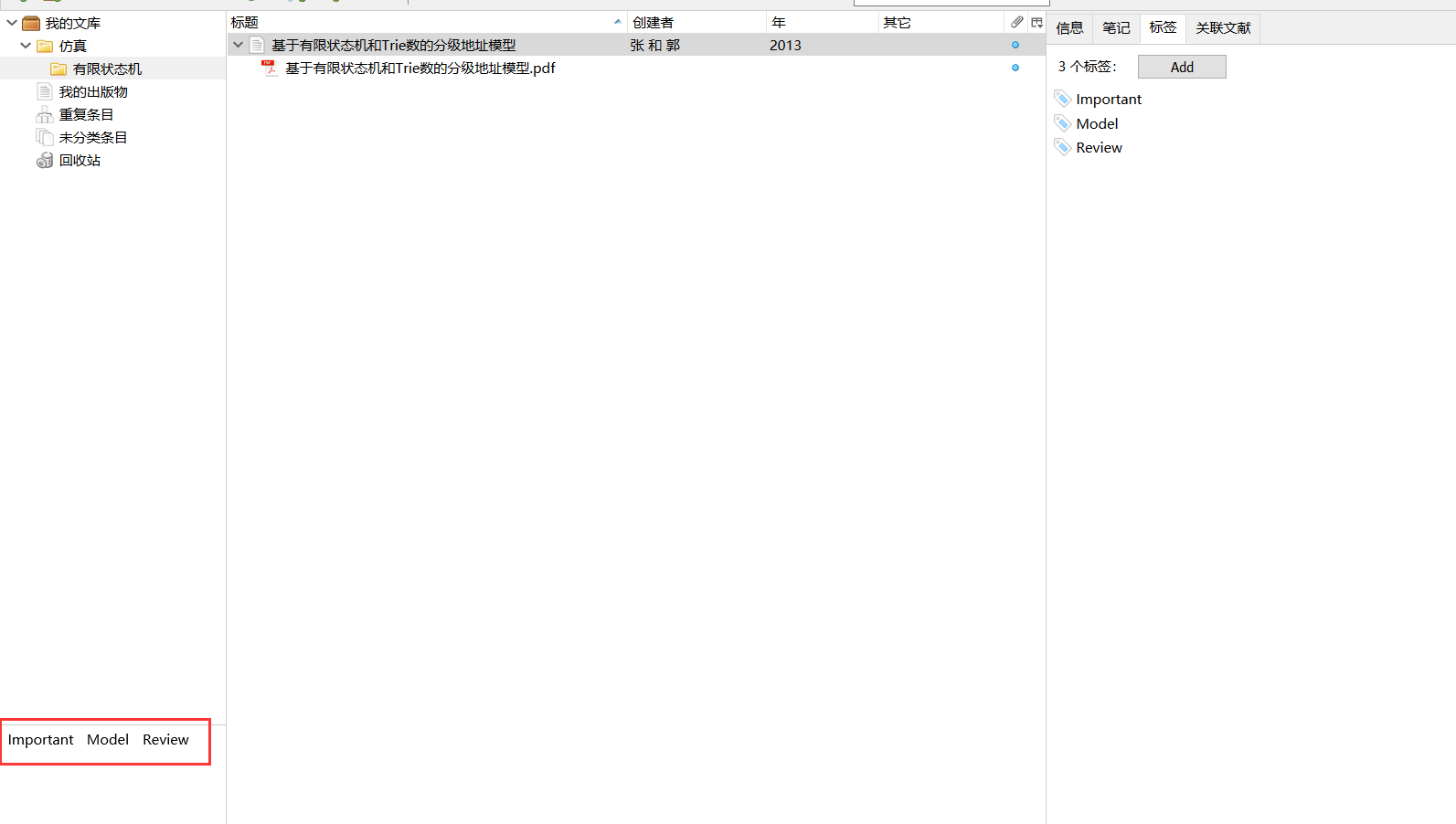The width and height of the screenshot is (1456, 824).
Task: Switch to the 信息 tab
Action: click(x=1069, y=28)
